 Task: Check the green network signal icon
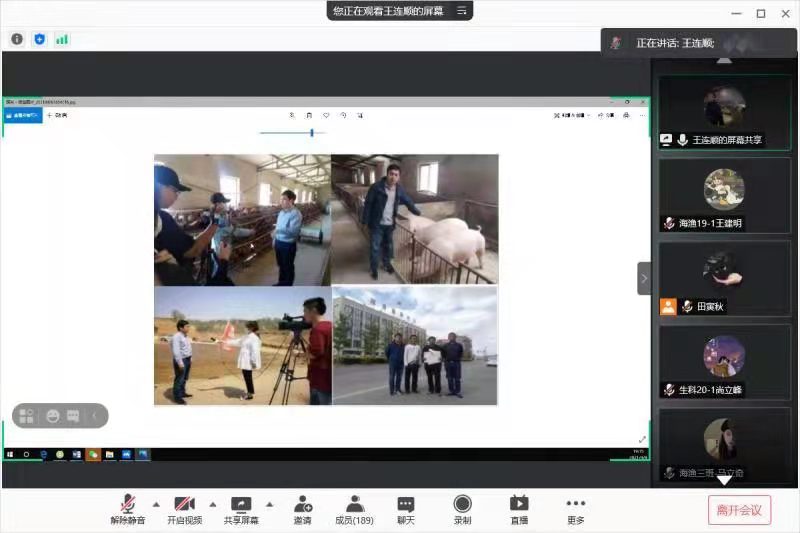pyautogui.click(x=62, y=39)
